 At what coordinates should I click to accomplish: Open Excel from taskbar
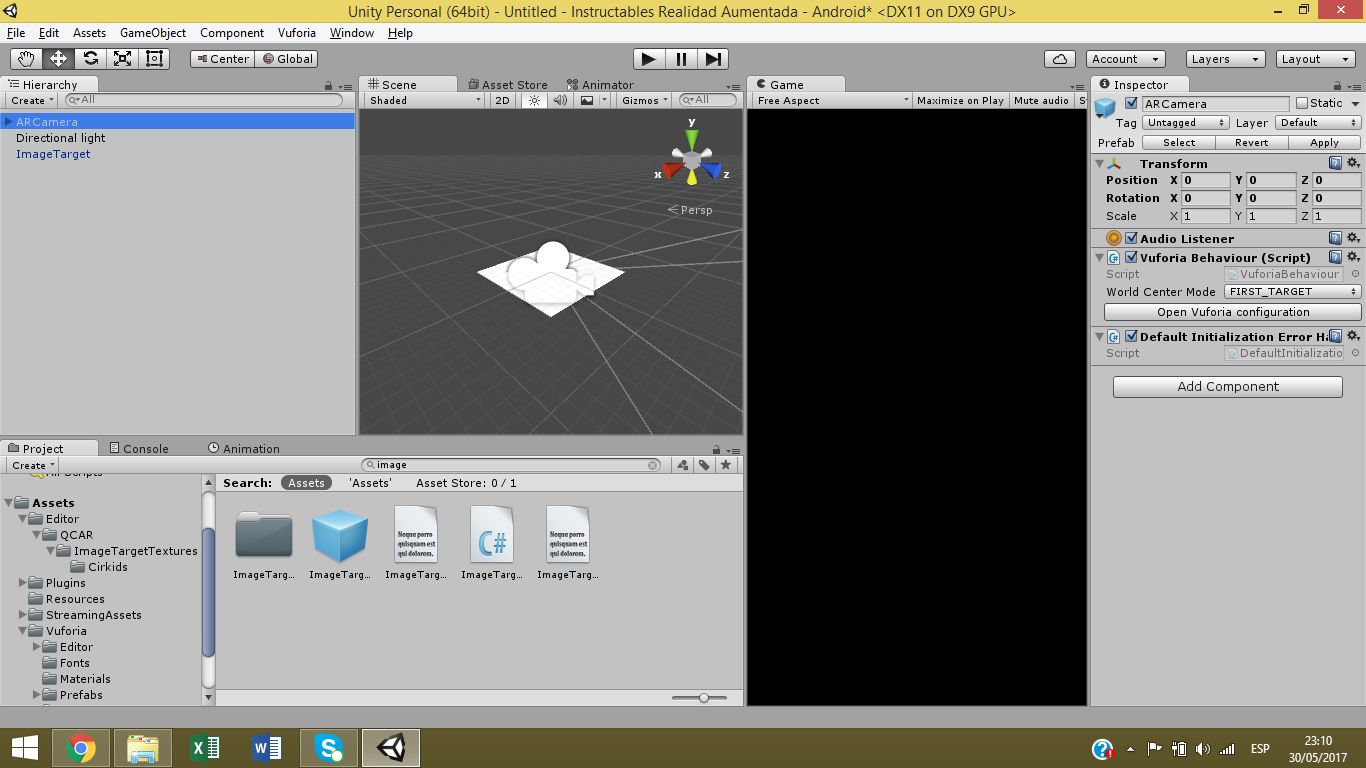[205, 747]
